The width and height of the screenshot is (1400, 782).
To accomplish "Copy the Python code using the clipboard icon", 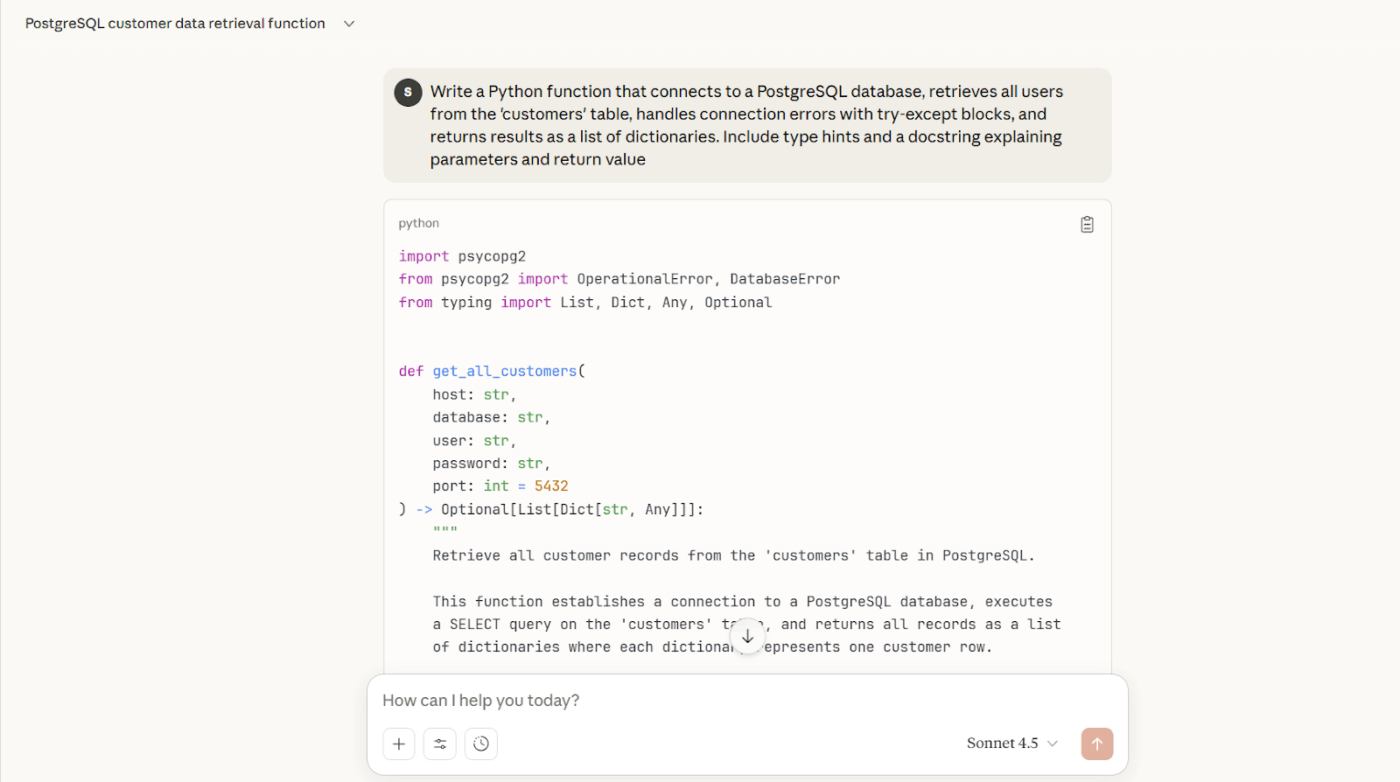I will (1087, 224).
